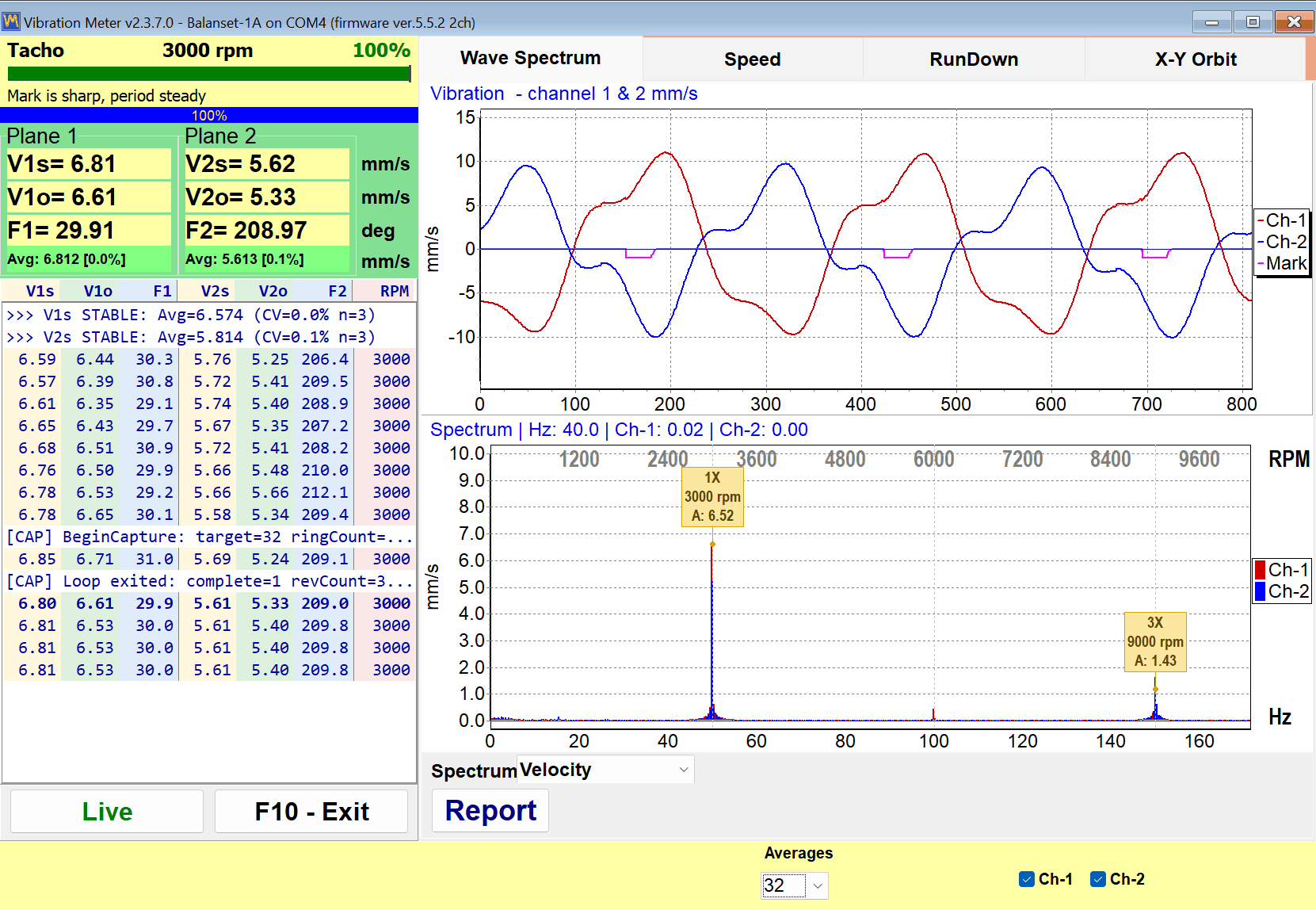Click the F10 - Exit button
This screenshot has width=1316, height=910.
[311, 812]
